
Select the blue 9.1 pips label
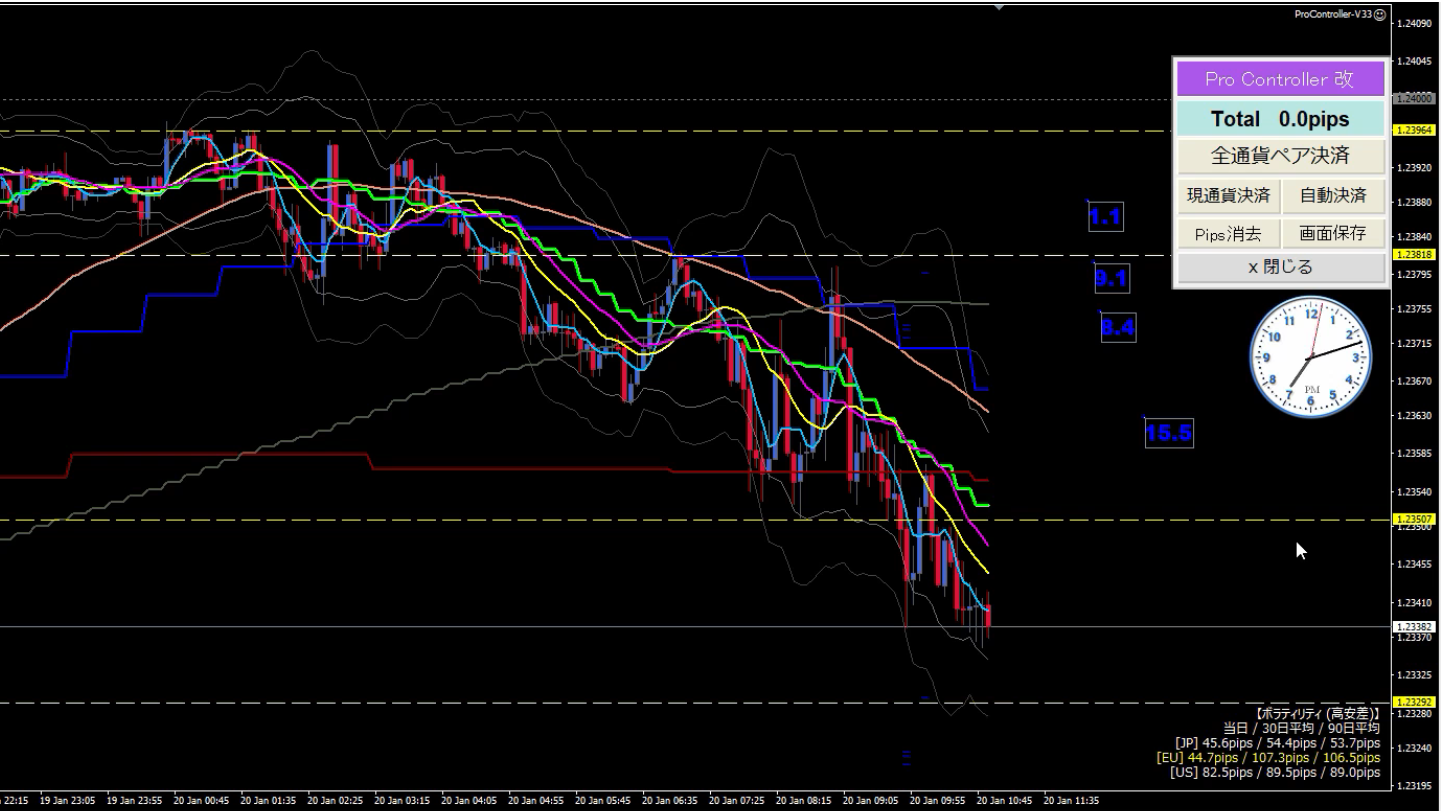click(x=1112, y=279)
